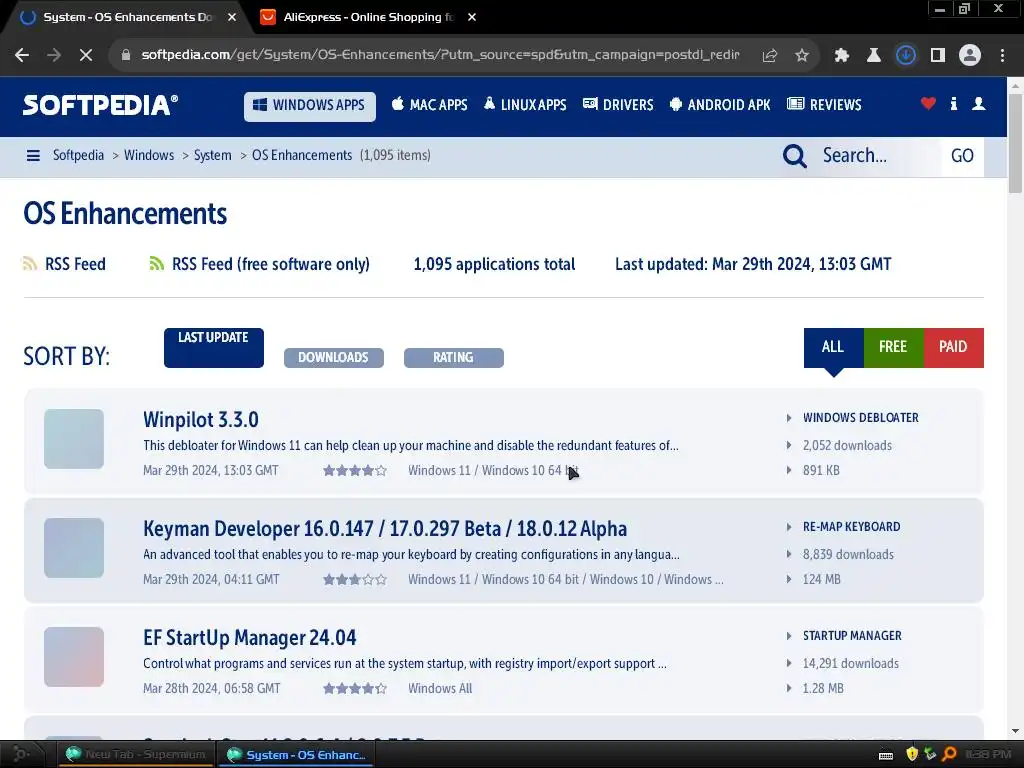Click the scrollbar down arrow
This screenshot has height=768, width=1024.
(x=1015, y=731)
